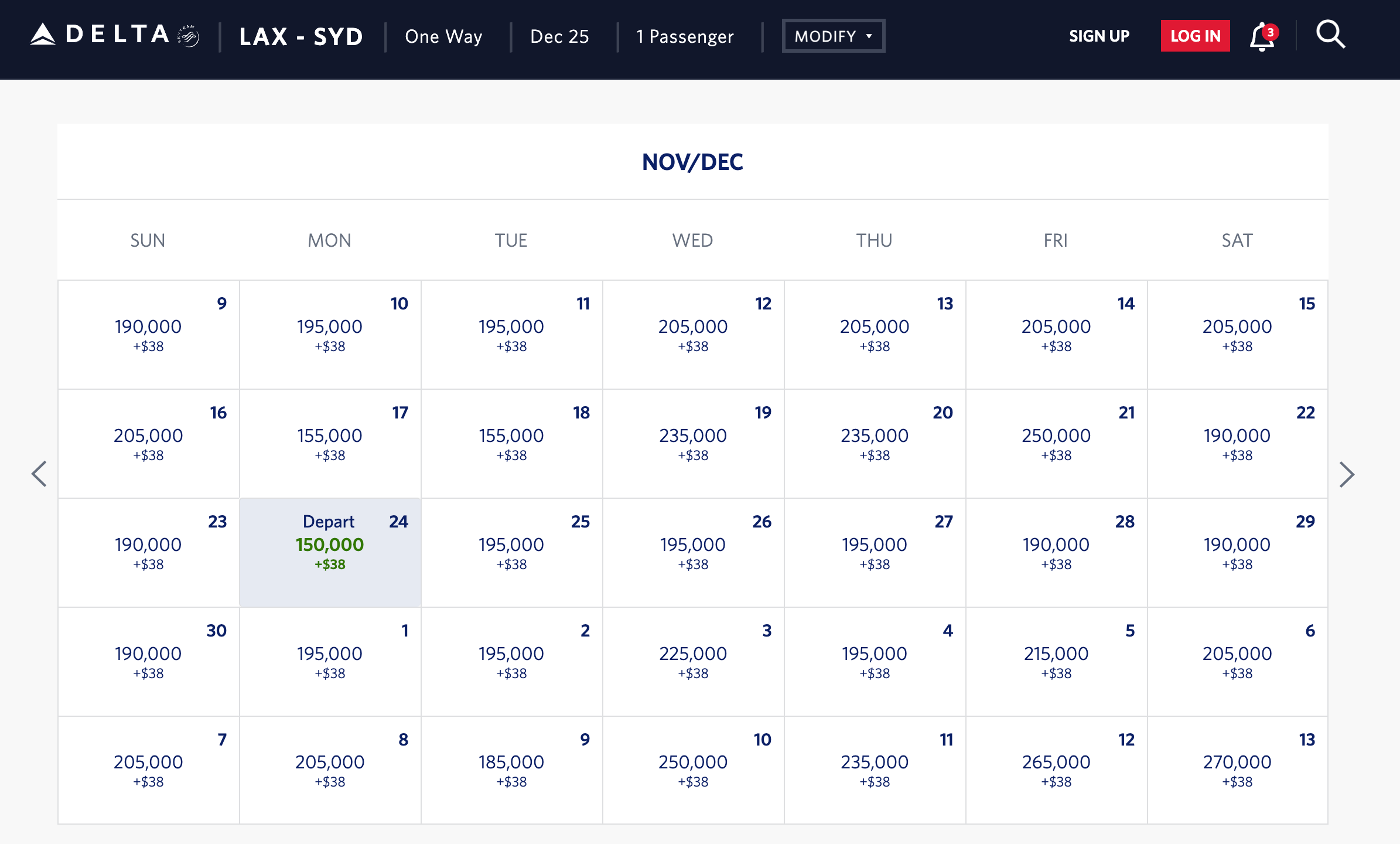Select Dec 13 fare of 270,000 miles
The height and width of the screenshot is (844, 1400).
[x=1238, y=770]
